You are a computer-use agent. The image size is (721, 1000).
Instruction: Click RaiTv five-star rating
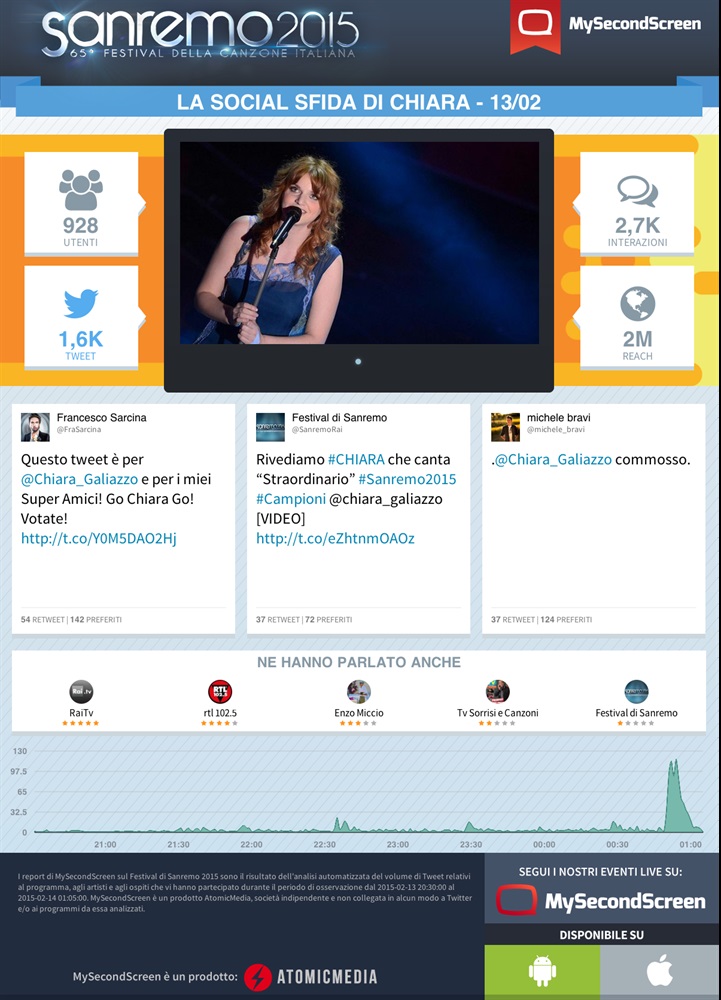[81, 723]
